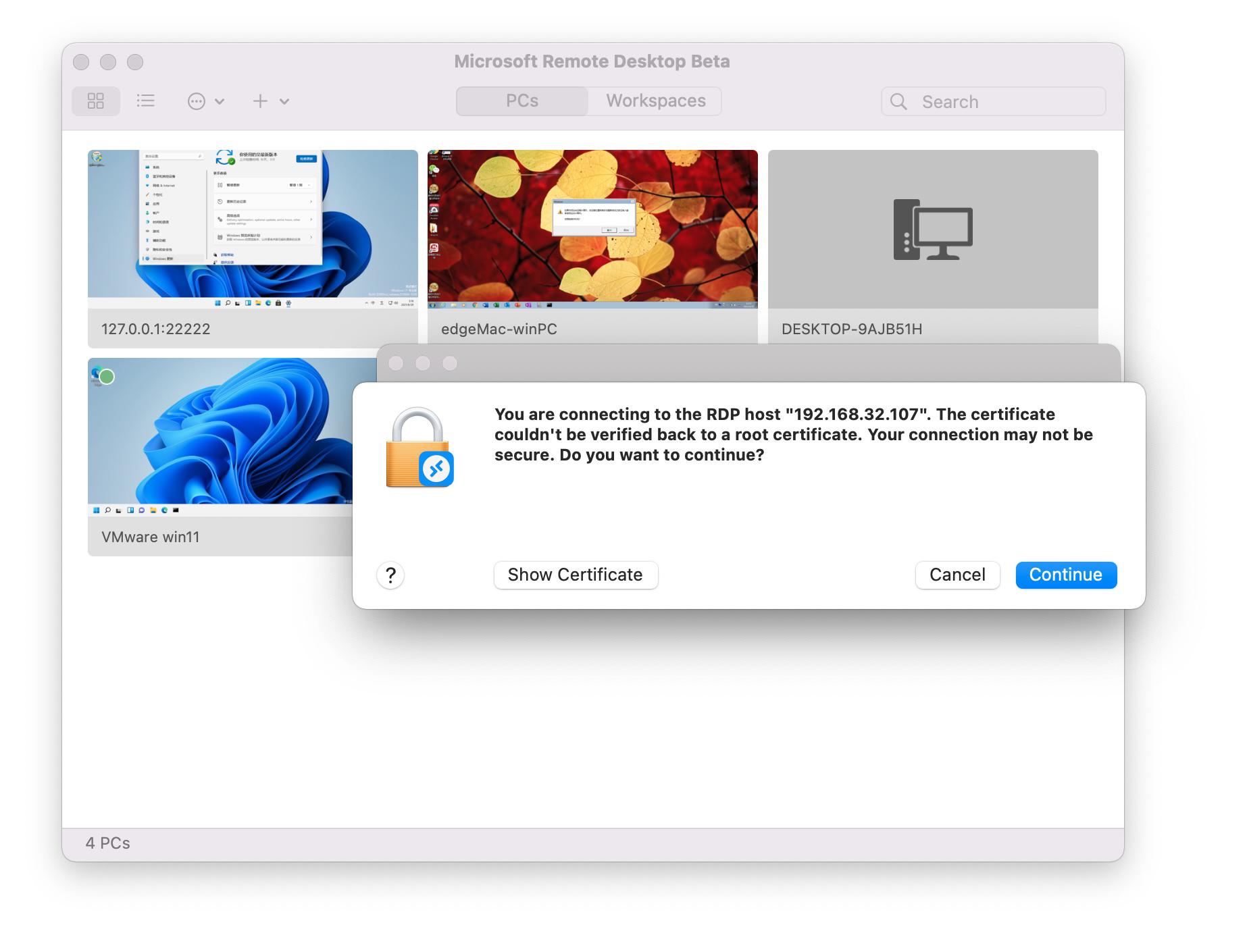Switch to grid view layout
This screenshot has width=1247, height=952.
pyautogui.click(x=96, y=101)
